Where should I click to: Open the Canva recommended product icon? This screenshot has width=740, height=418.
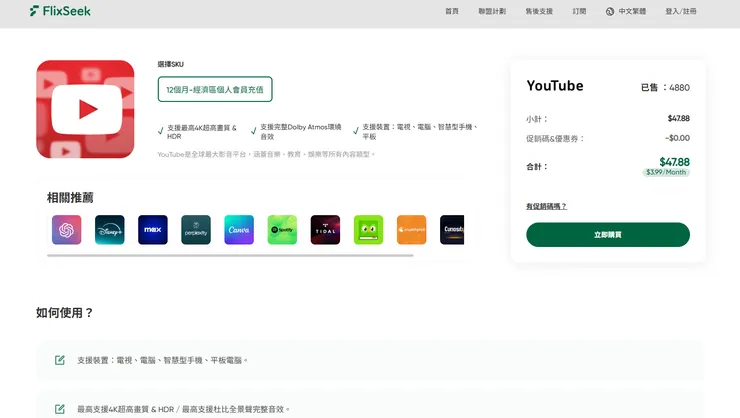239,230
